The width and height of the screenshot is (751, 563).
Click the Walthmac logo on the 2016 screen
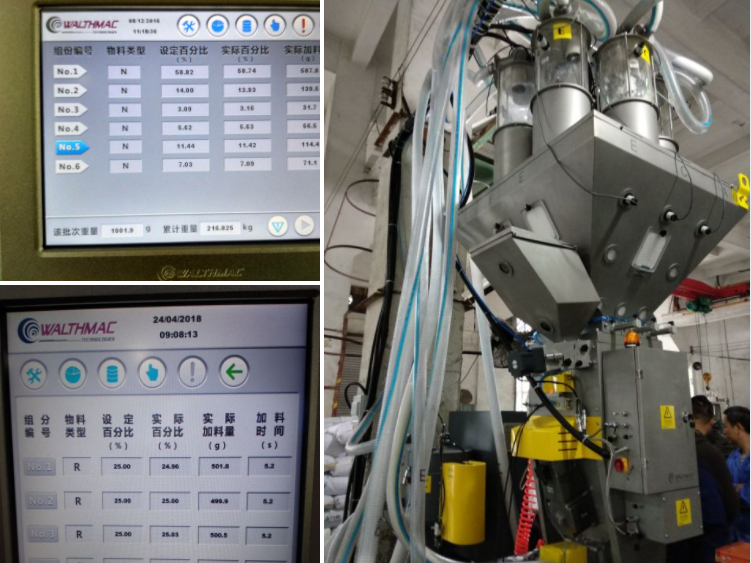[x=82, y=25]
